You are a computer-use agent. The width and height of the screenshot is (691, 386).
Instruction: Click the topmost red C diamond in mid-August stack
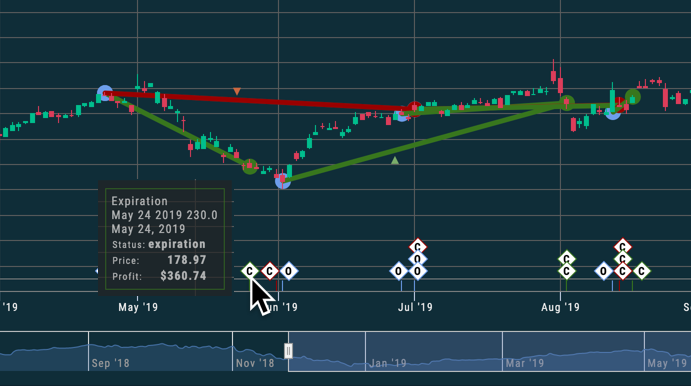point(622,246)
